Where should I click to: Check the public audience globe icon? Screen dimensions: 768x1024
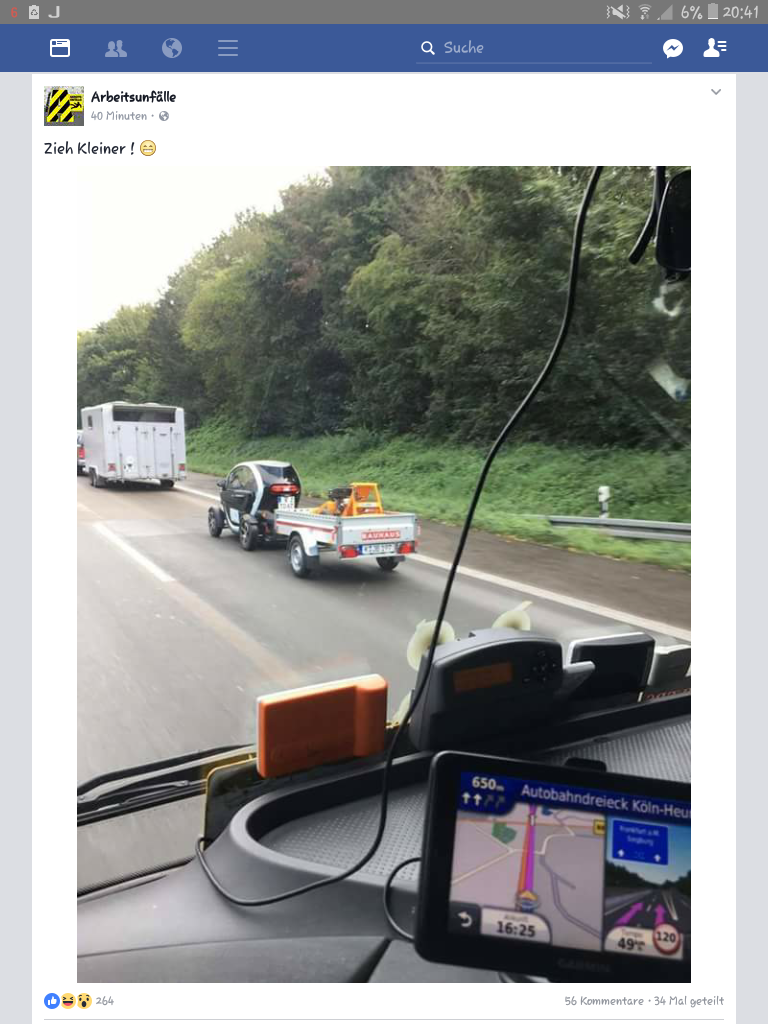164,116
